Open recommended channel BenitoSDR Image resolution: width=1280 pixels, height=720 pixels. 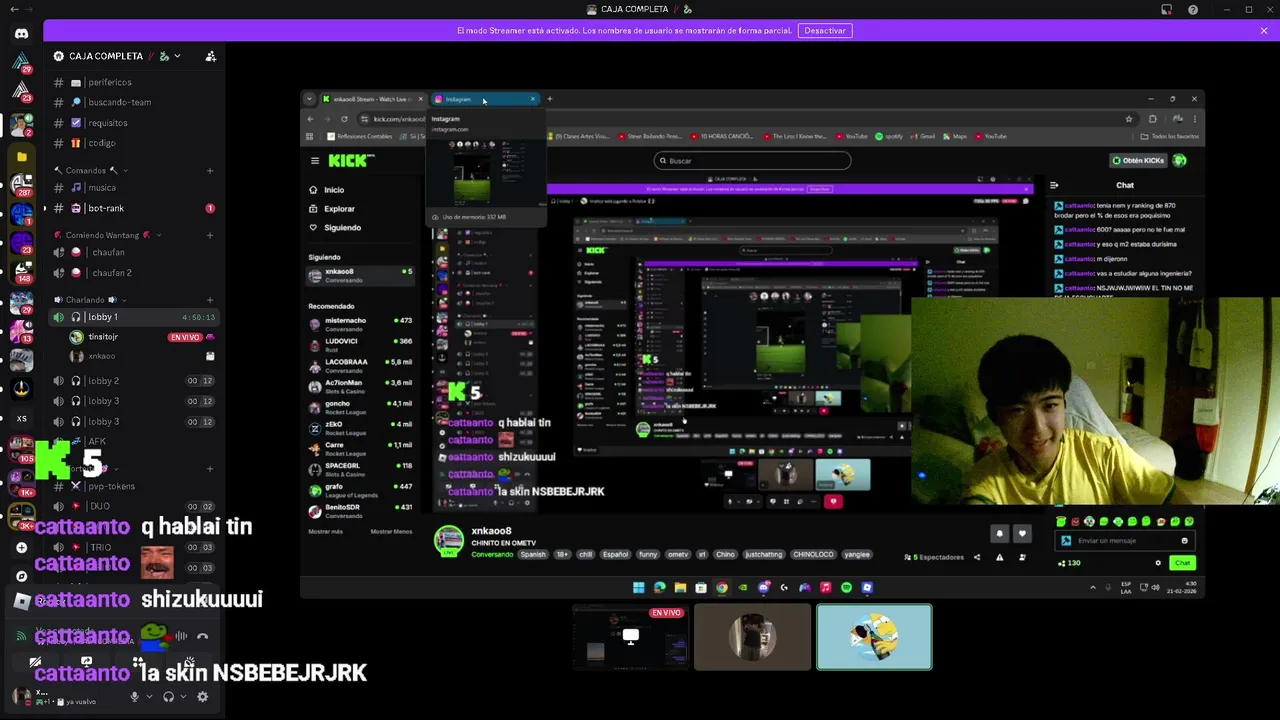point(360,511)
